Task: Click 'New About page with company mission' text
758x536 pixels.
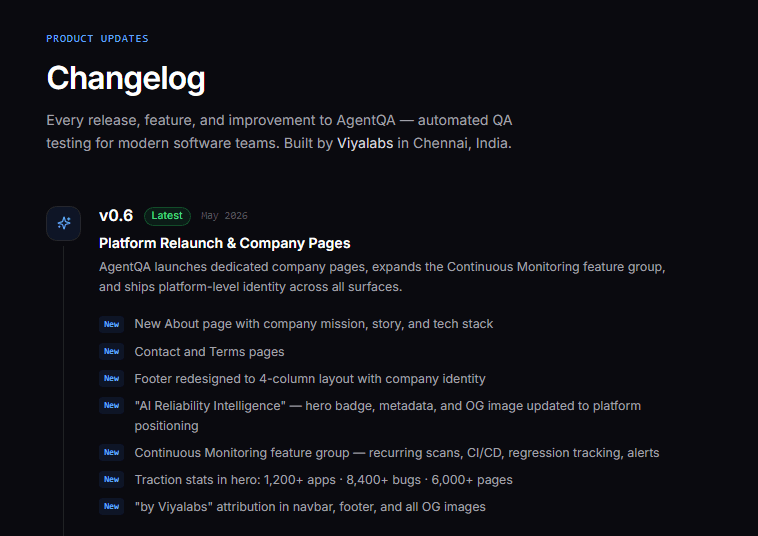Action: coord(314,324)
